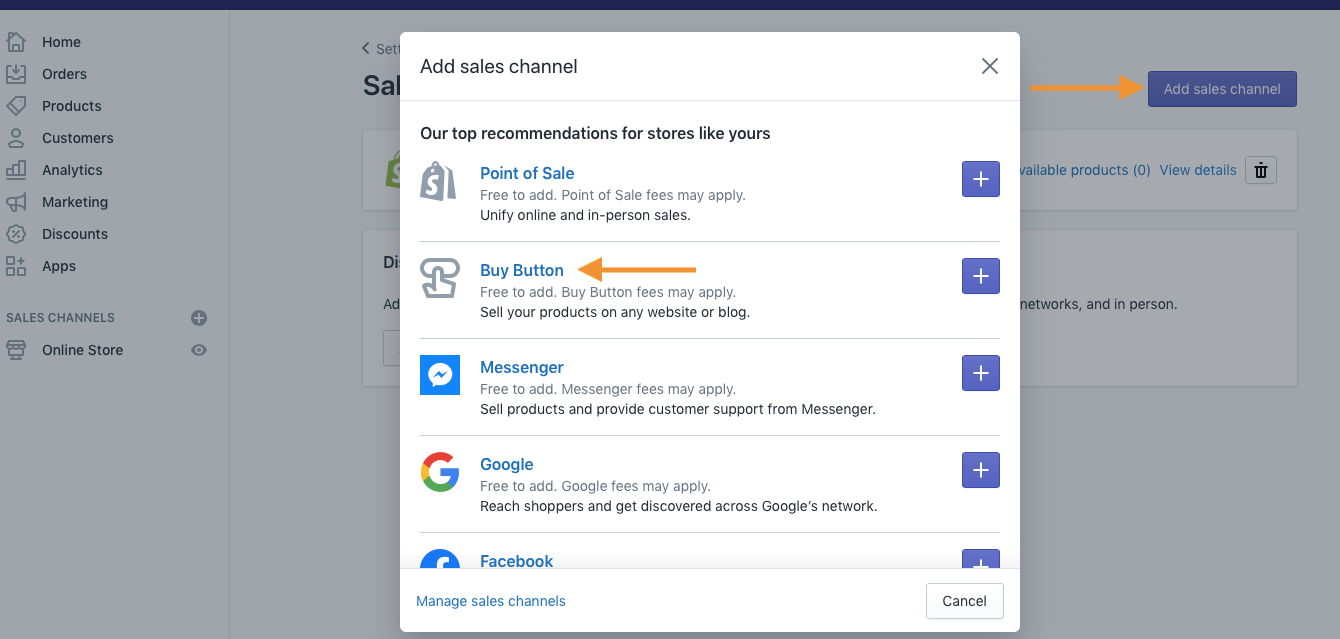
Task: Click the plus icon beside Sales Channels
Action: 199,318
